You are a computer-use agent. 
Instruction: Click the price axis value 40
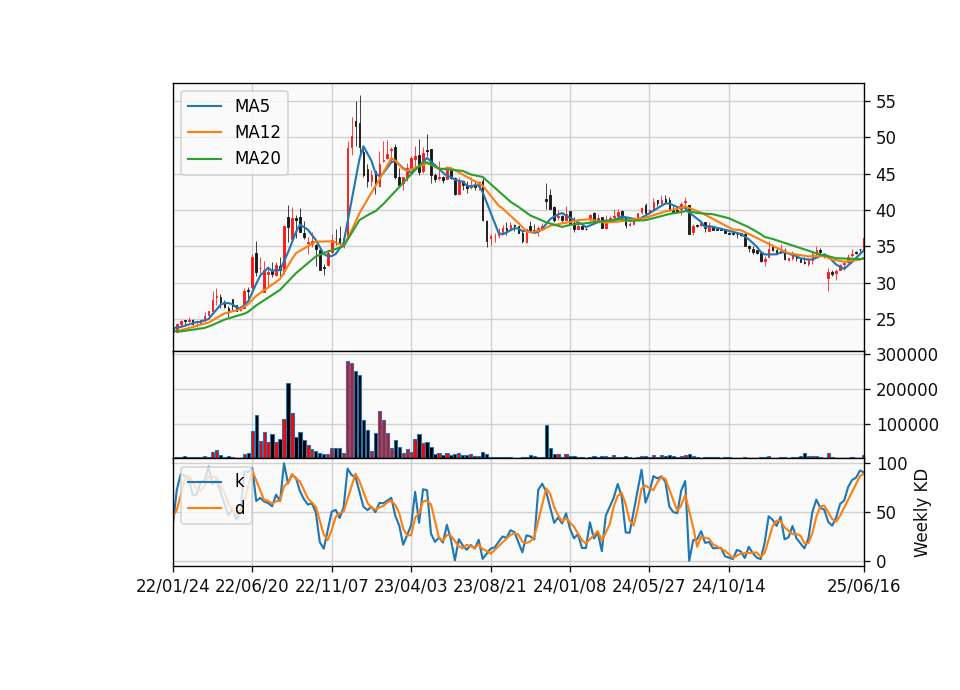[885, 211]
